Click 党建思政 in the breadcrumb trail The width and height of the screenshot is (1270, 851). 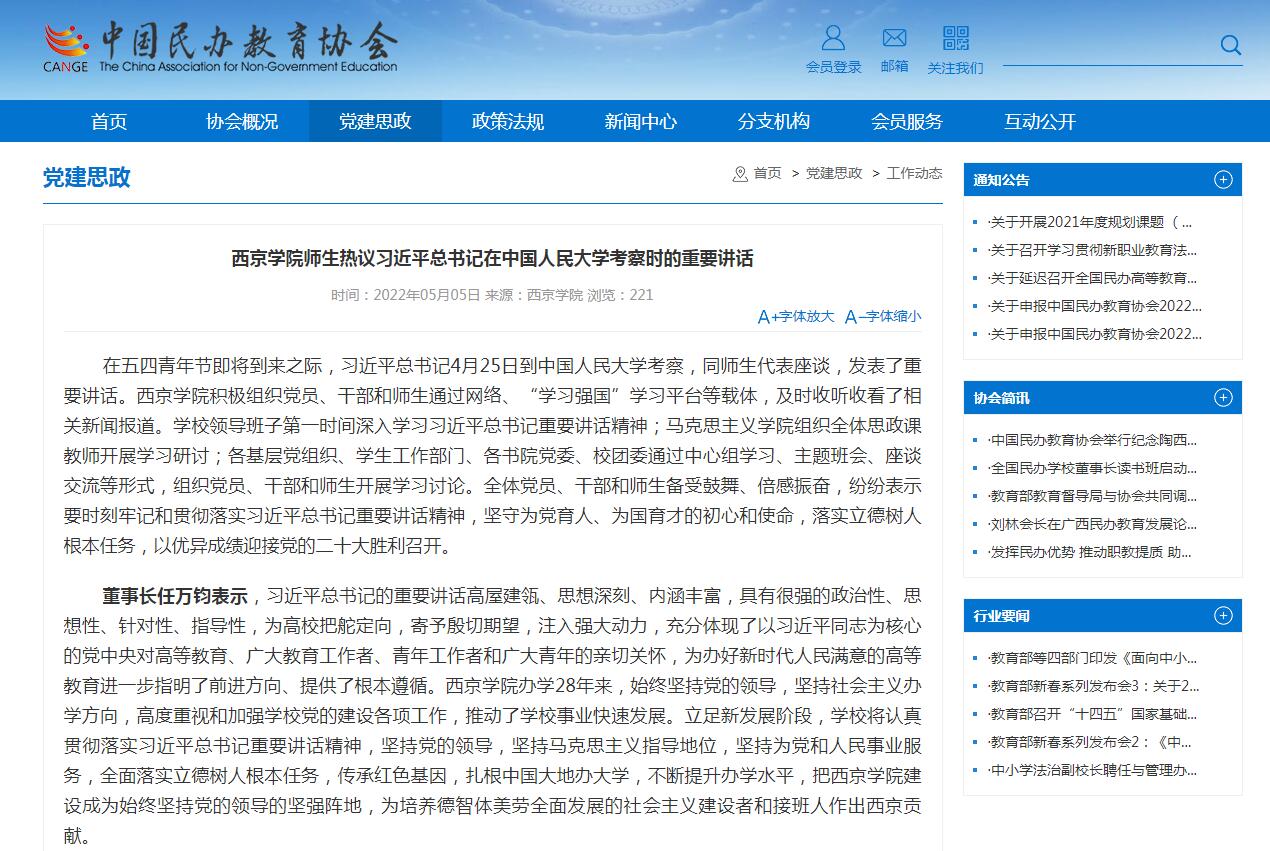point(834,173)
